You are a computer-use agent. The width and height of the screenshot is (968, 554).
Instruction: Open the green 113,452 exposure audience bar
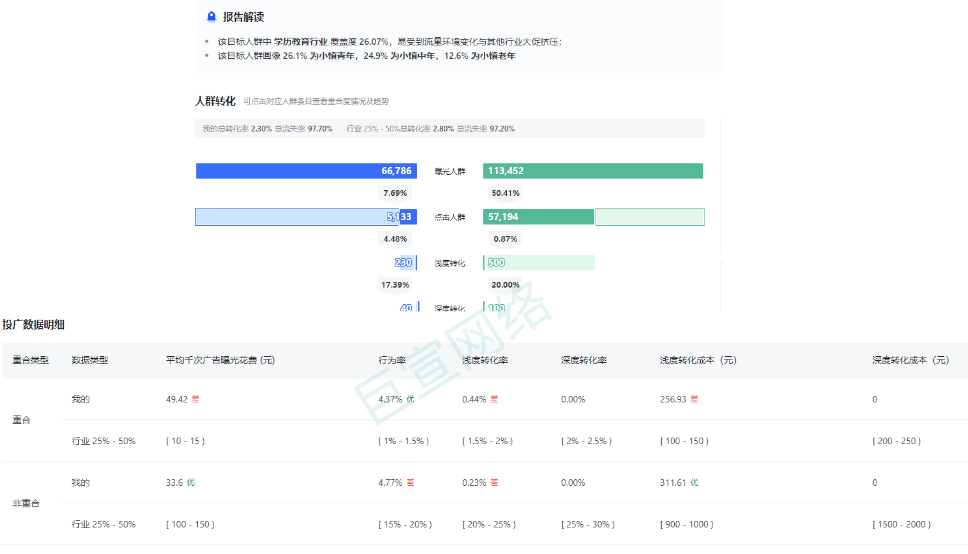pos(593,171)
